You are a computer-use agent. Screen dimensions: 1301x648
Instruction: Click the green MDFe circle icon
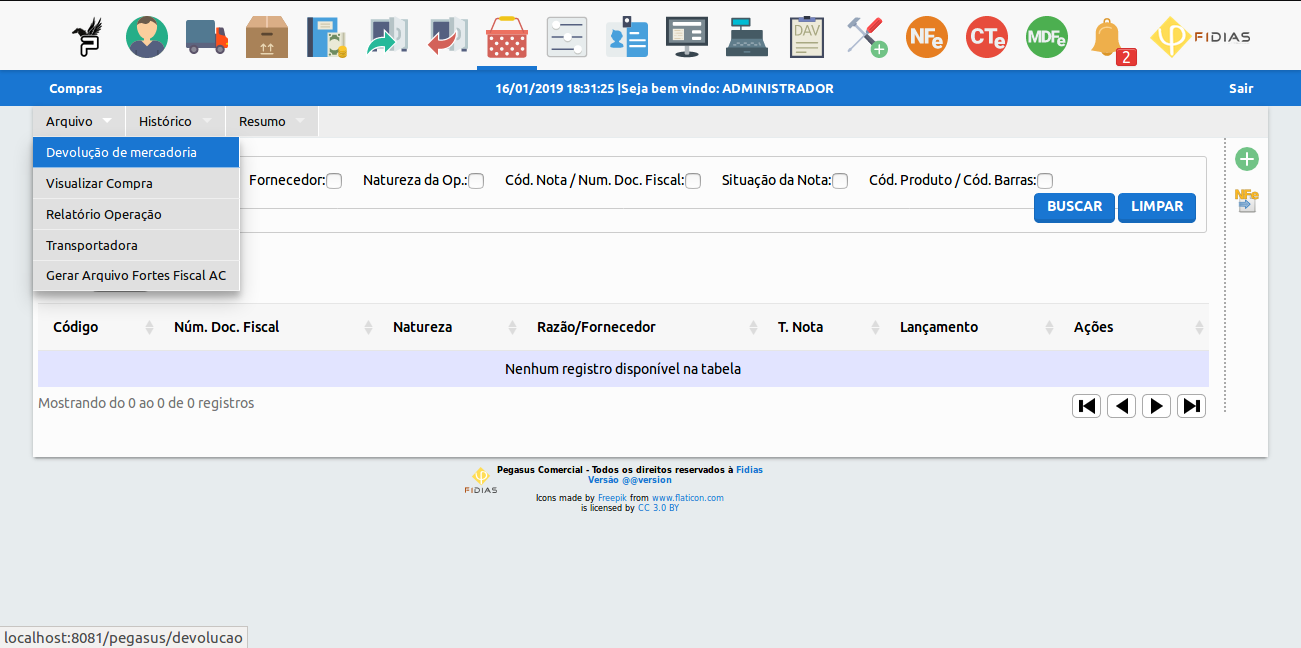click(1046, 37)
